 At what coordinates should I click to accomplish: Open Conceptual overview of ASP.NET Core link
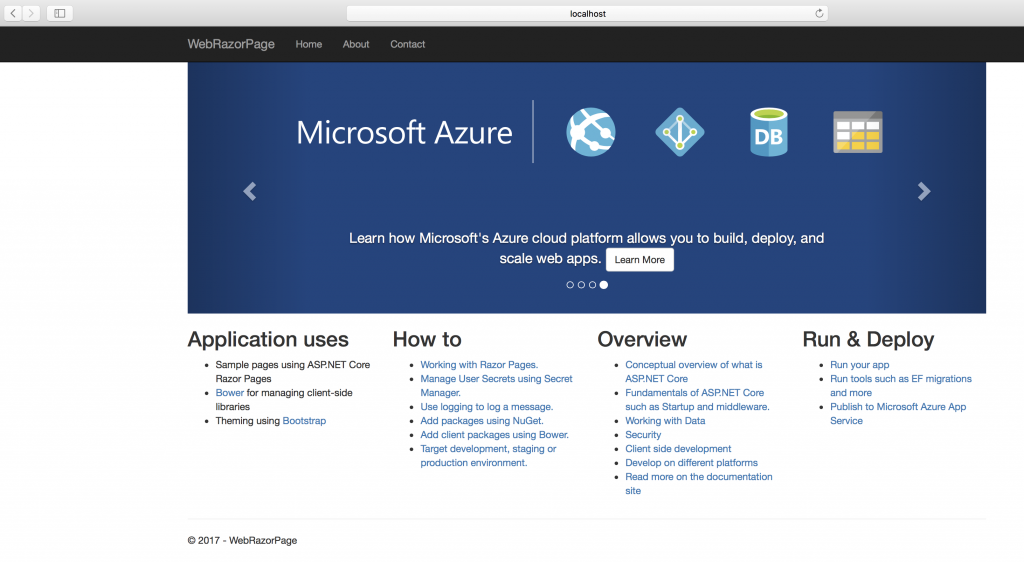(694, 371)
